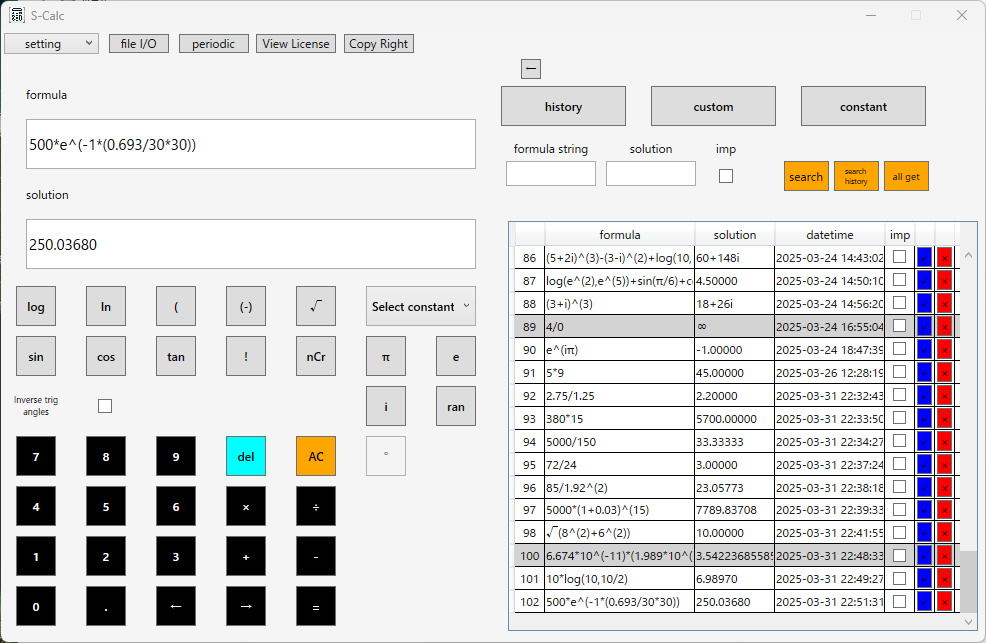
Task: Tick the imp checkbox in search filters
Action: (x=726, y=176)
